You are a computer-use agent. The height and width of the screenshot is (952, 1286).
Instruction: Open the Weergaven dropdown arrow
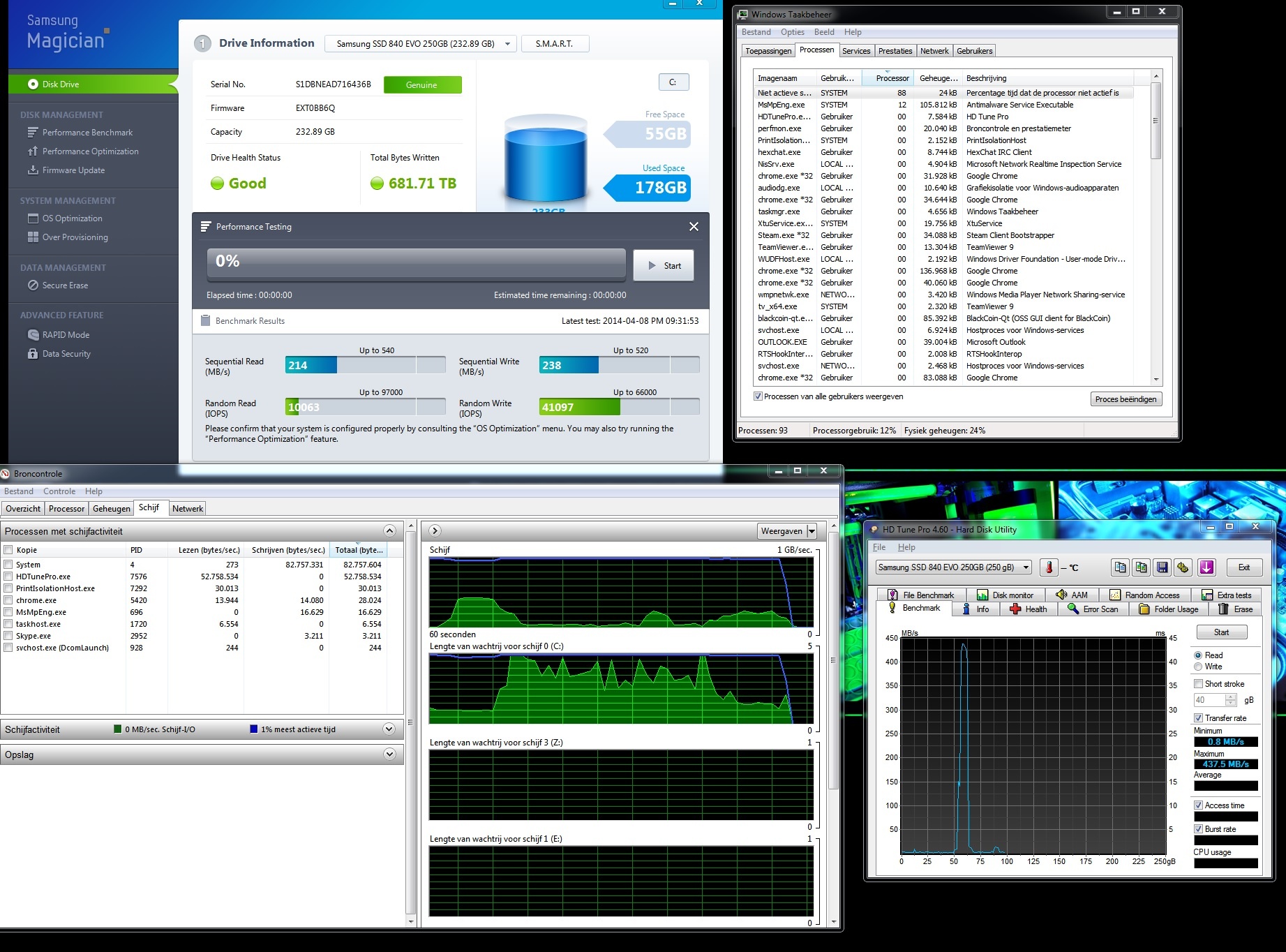(x=812, y=531)
